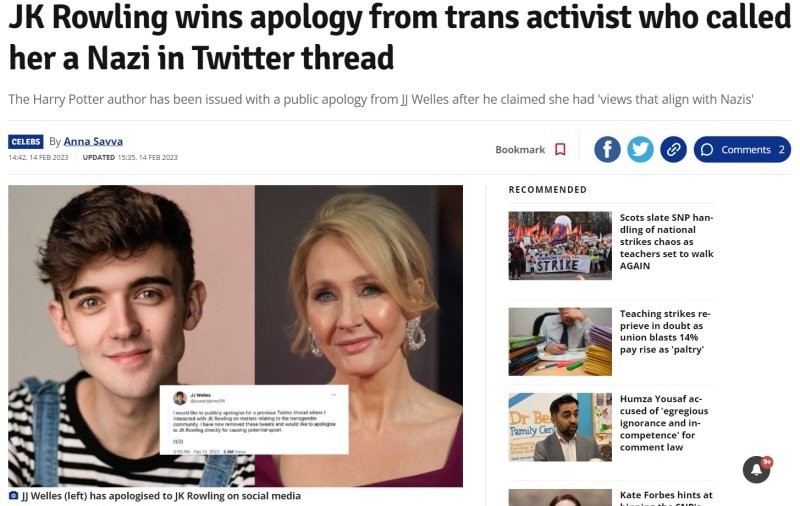This screenshot has height=506, width=800.
Task: Open Teaching strikes reprieve in doubt story
Action: (x=665, y=332)
